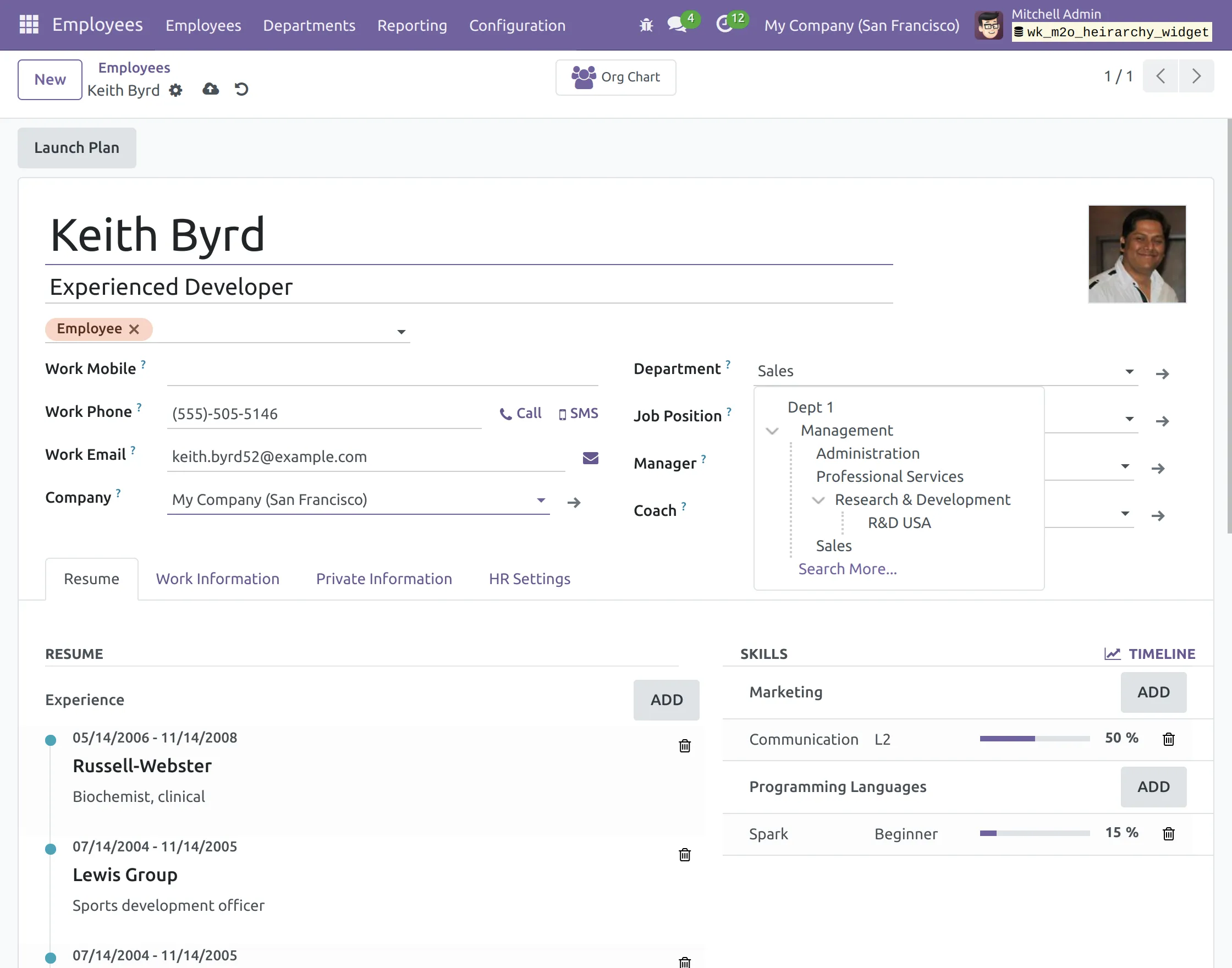Screen dimensions: 1232x968
Task: Click the cloud save icon in the breadcrumb
Action: coord(210,89)
